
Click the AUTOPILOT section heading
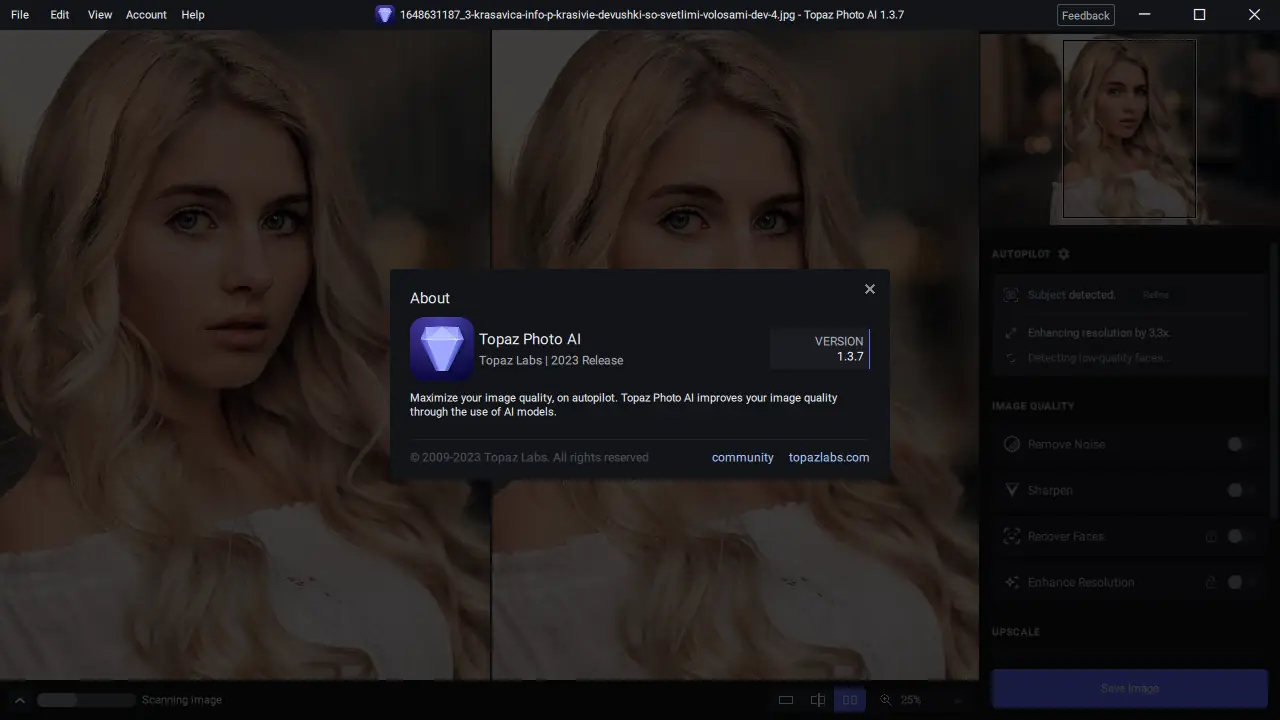[1021, 254]
